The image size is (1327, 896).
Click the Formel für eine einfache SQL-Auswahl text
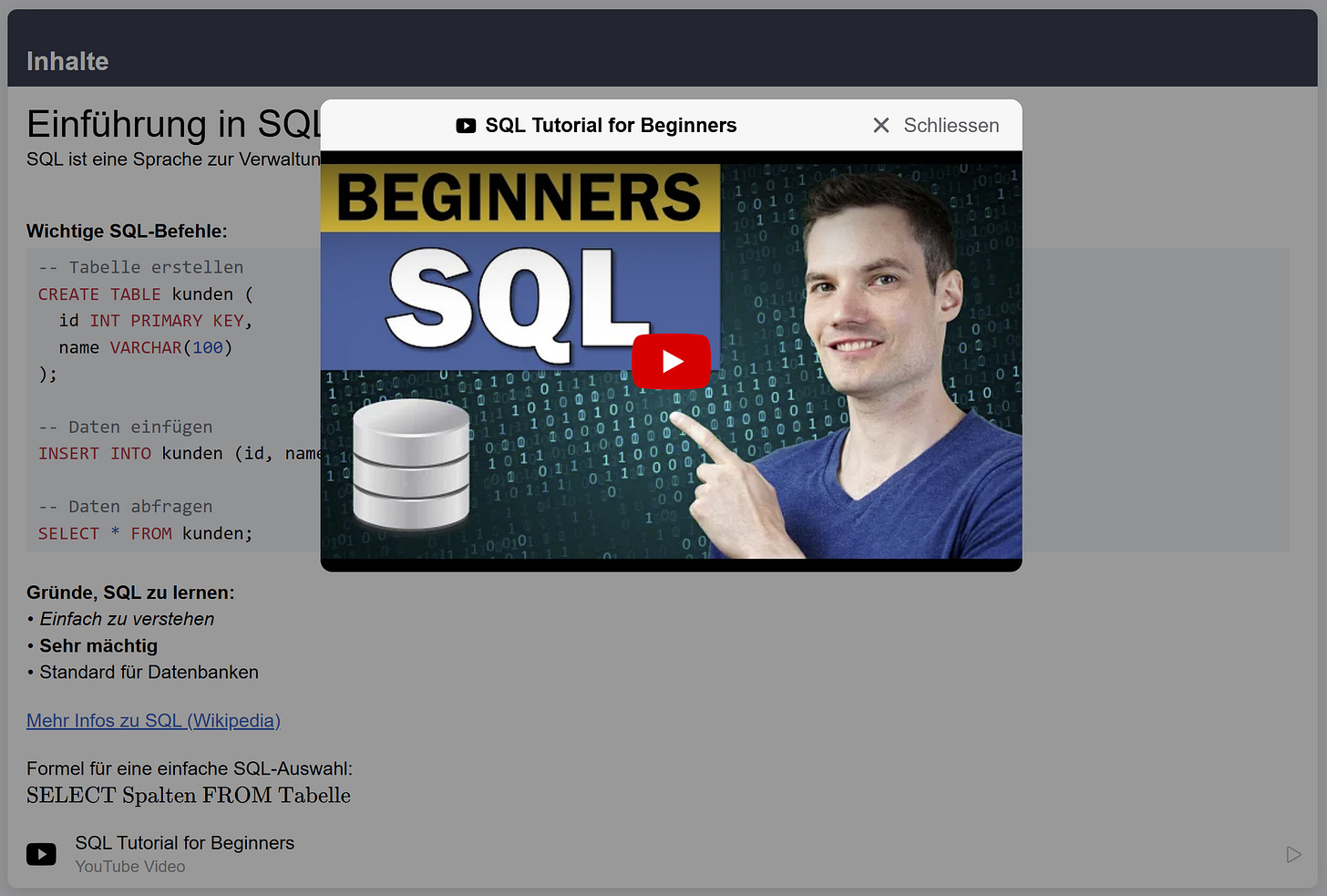pyautogui.click(x=190, y=768)
